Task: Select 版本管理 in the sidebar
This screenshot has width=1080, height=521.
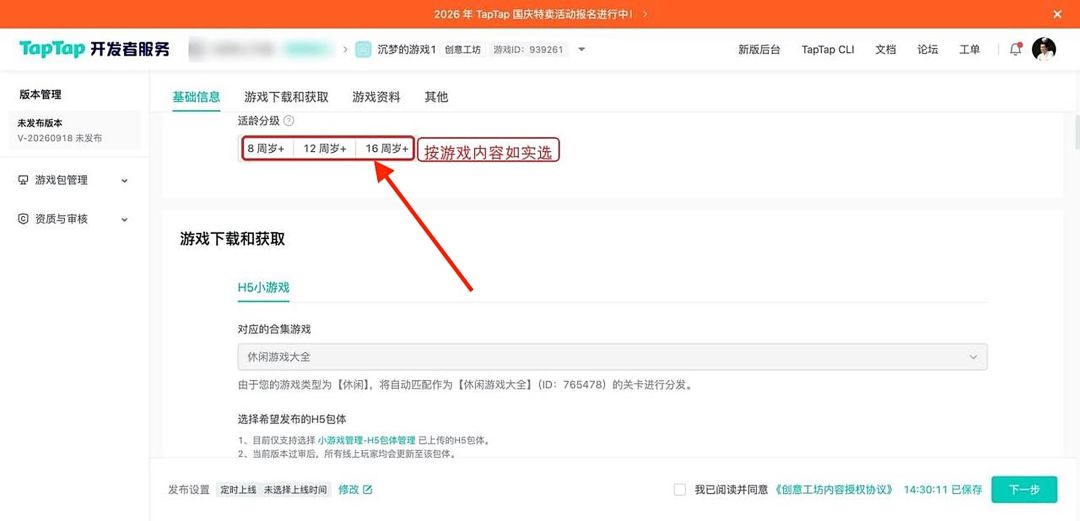Action: (40, 94)
